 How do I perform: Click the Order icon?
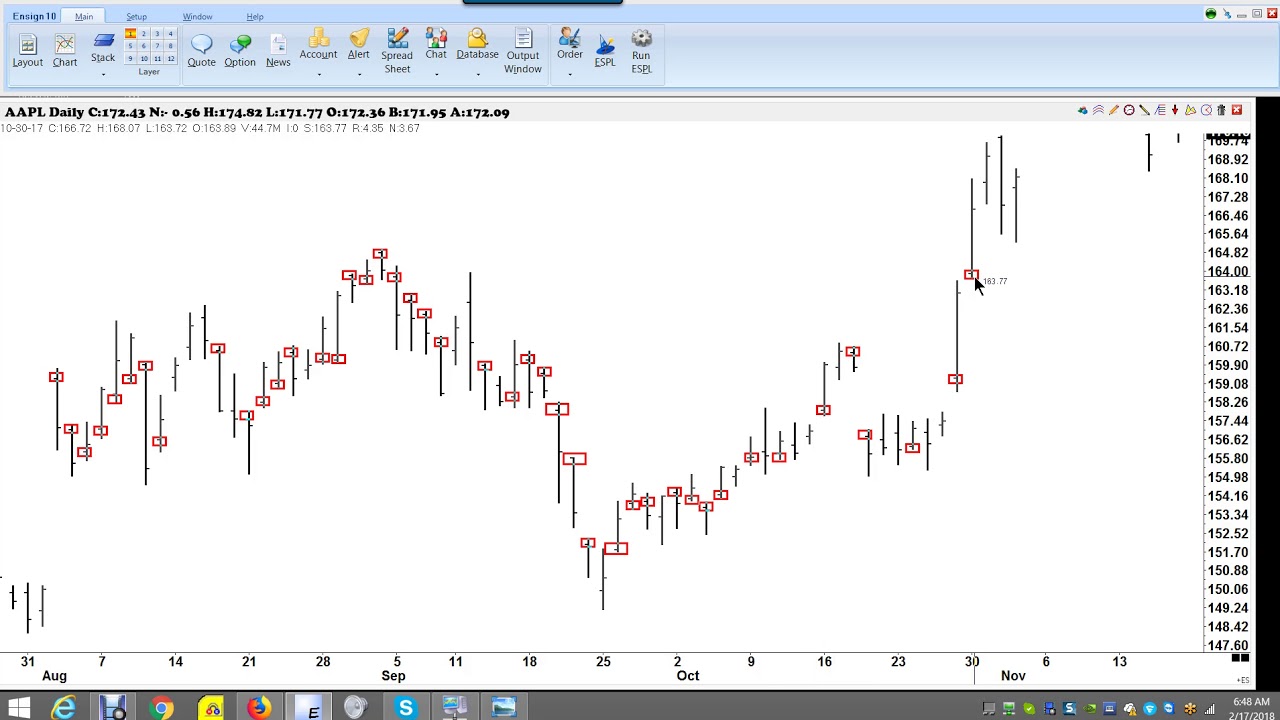tap(570, 38)
